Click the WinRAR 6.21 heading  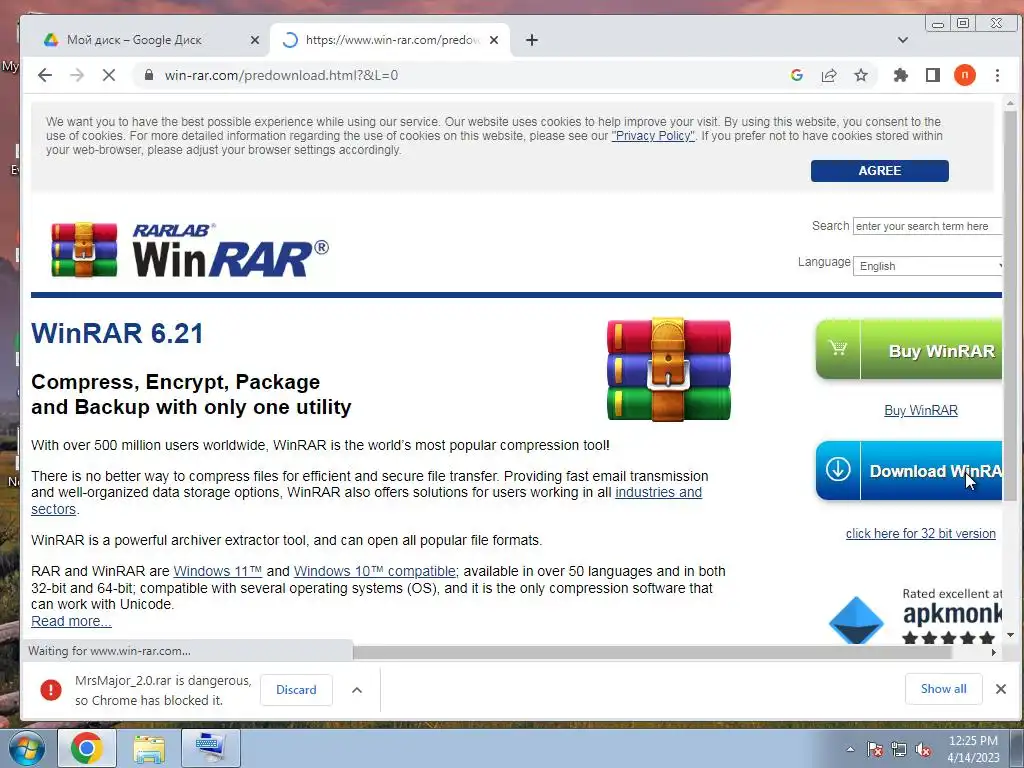[118, 333]
